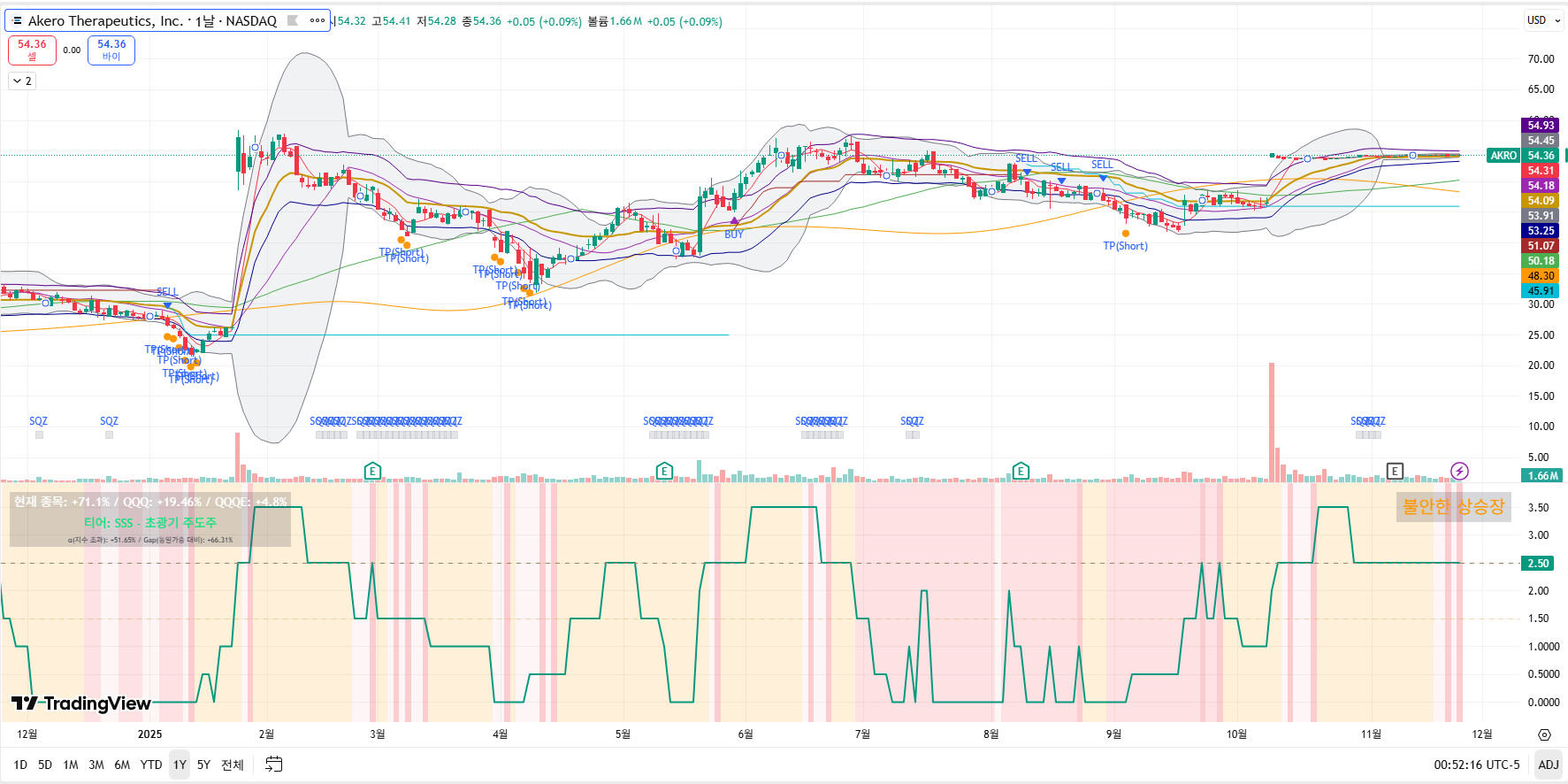Click the 2025 label on the time axis
Image resolution: width=1568 pixels, height=784 pixels.
[x=150, y=734]
